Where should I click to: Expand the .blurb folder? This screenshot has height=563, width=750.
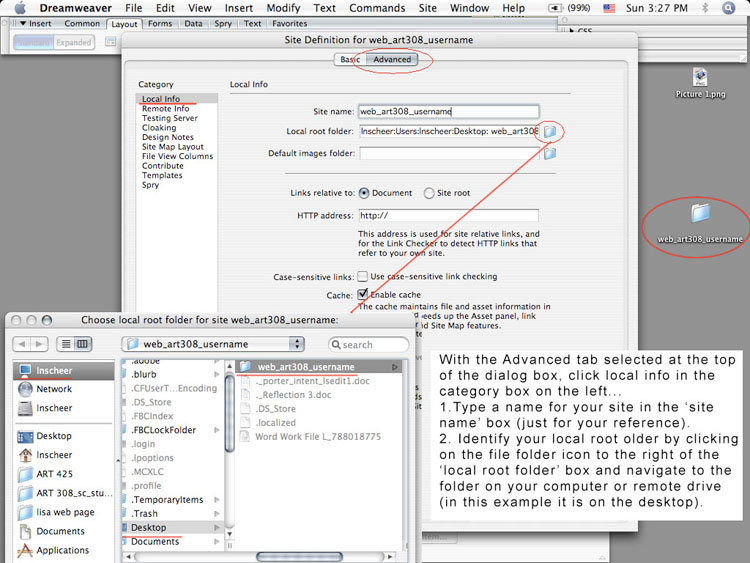(217, 374)
